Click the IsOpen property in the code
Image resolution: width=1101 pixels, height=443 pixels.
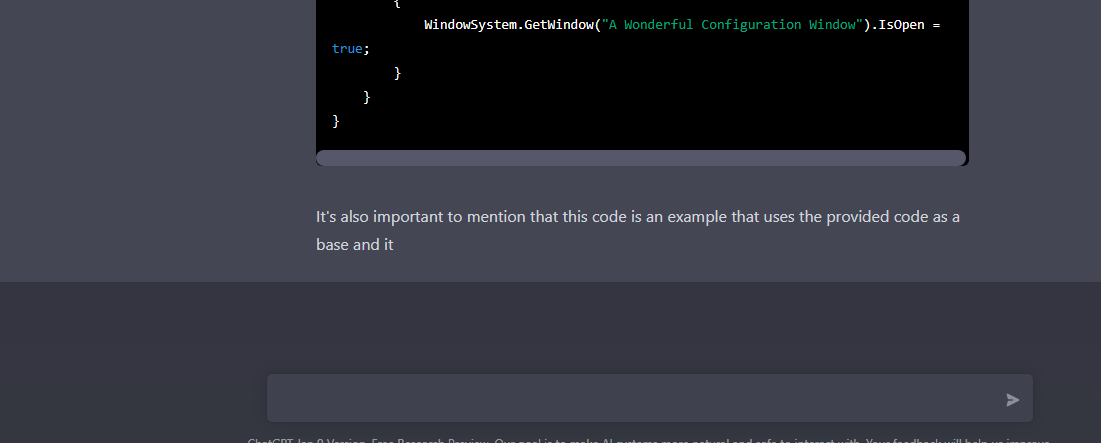coord(901,25)
